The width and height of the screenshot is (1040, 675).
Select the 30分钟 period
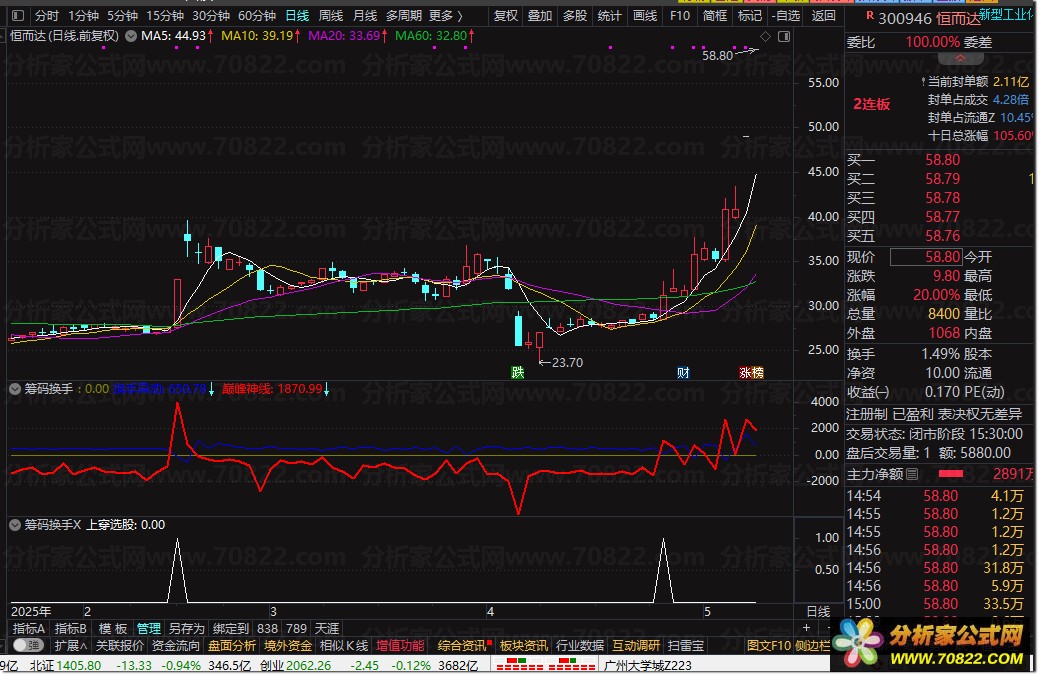211,15
